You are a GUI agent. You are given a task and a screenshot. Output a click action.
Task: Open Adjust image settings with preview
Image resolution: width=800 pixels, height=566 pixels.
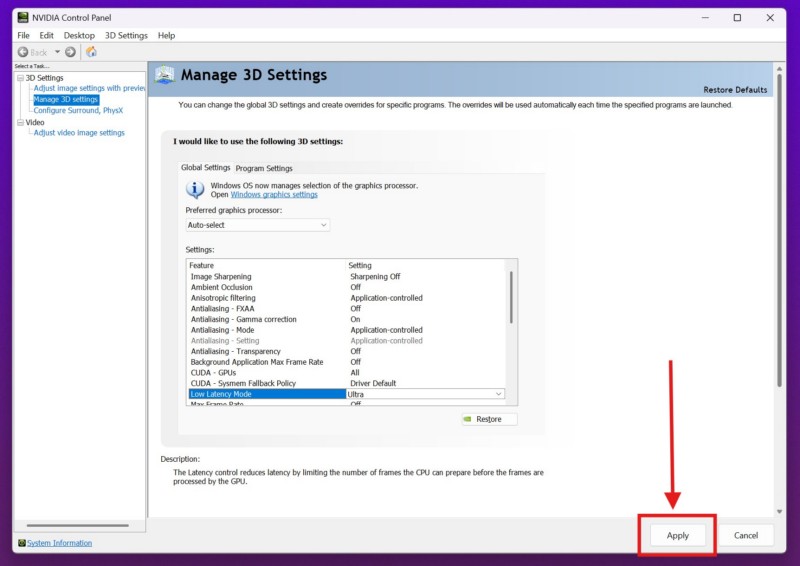click(x=89, y=88)
